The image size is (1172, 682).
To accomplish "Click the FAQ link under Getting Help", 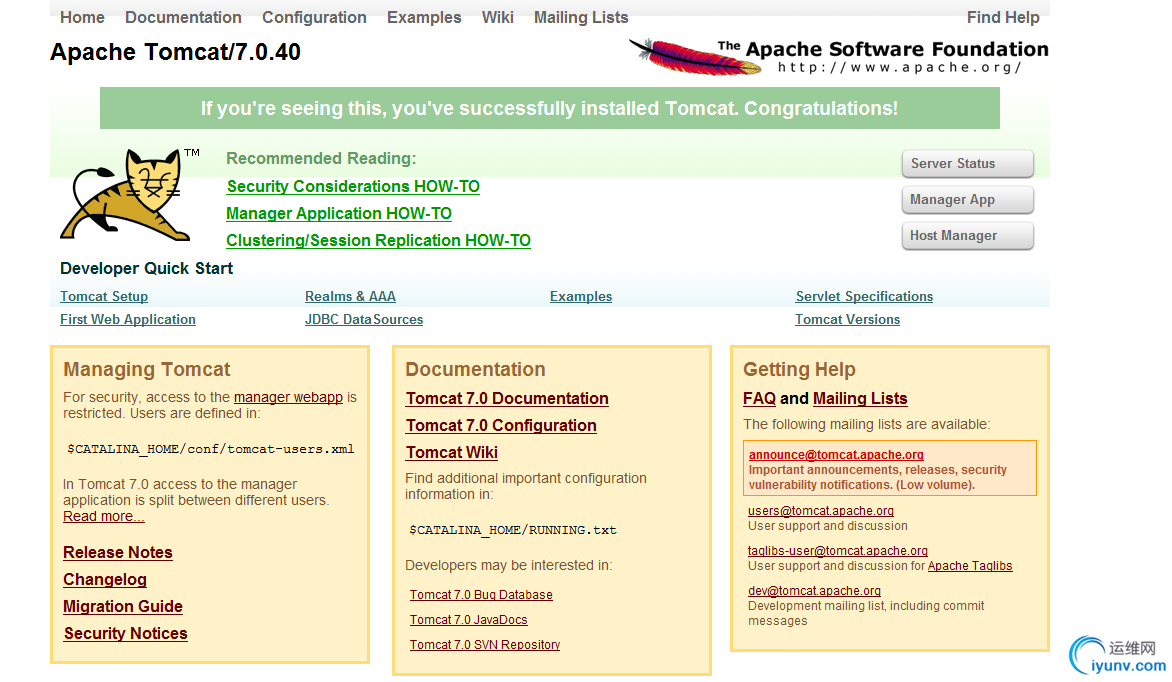I will 759,398.
